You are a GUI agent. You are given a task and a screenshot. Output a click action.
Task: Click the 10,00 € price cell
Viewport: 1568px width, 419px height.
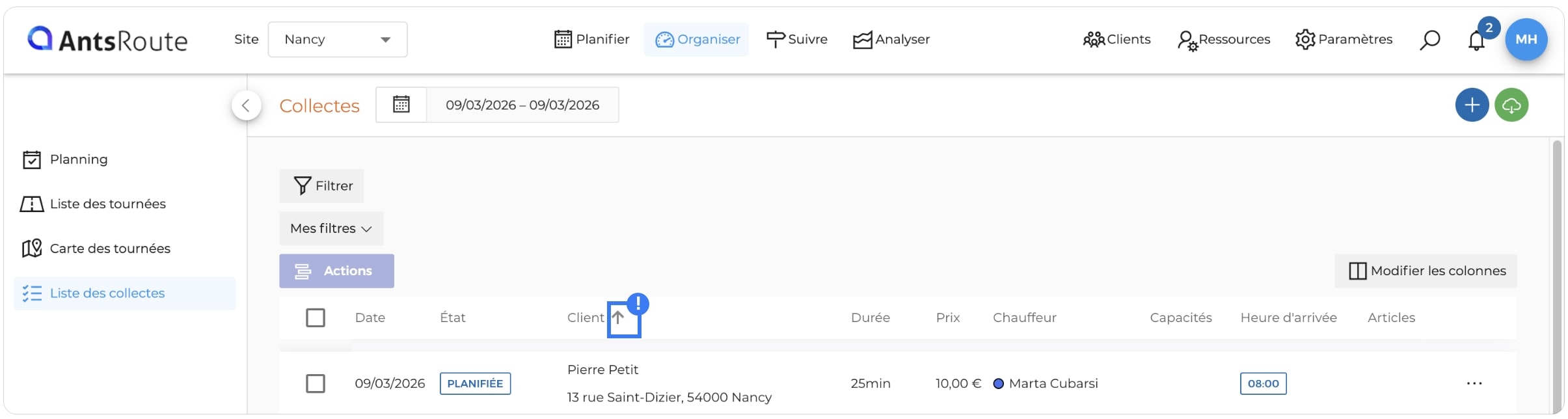click(x=958, y=383)
